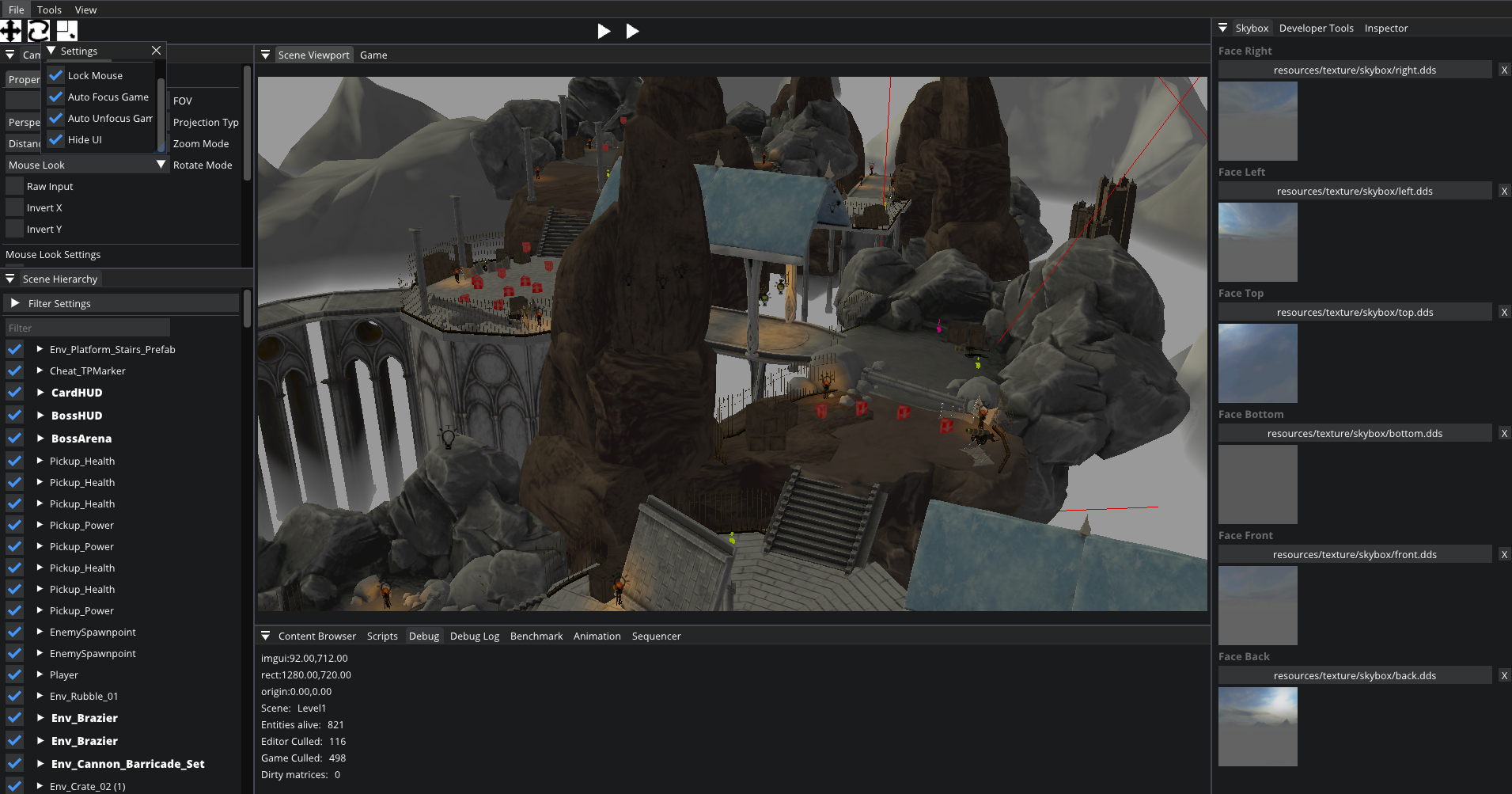
Task: Expand the Env_Cannon_Barricade_Set tree node
Action: 40,764
